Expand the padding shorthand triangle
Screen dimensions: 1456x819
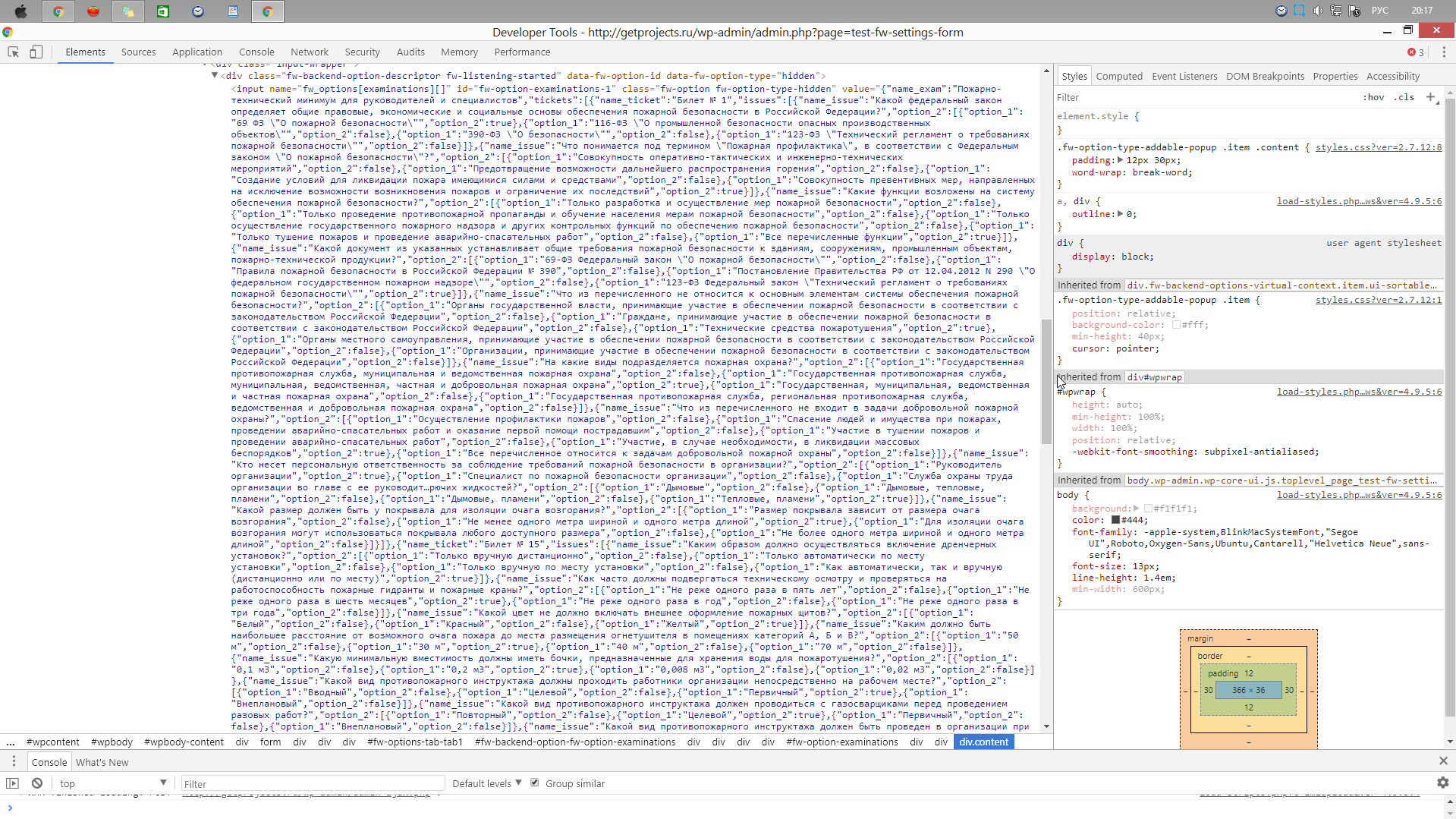[1120, 160]
